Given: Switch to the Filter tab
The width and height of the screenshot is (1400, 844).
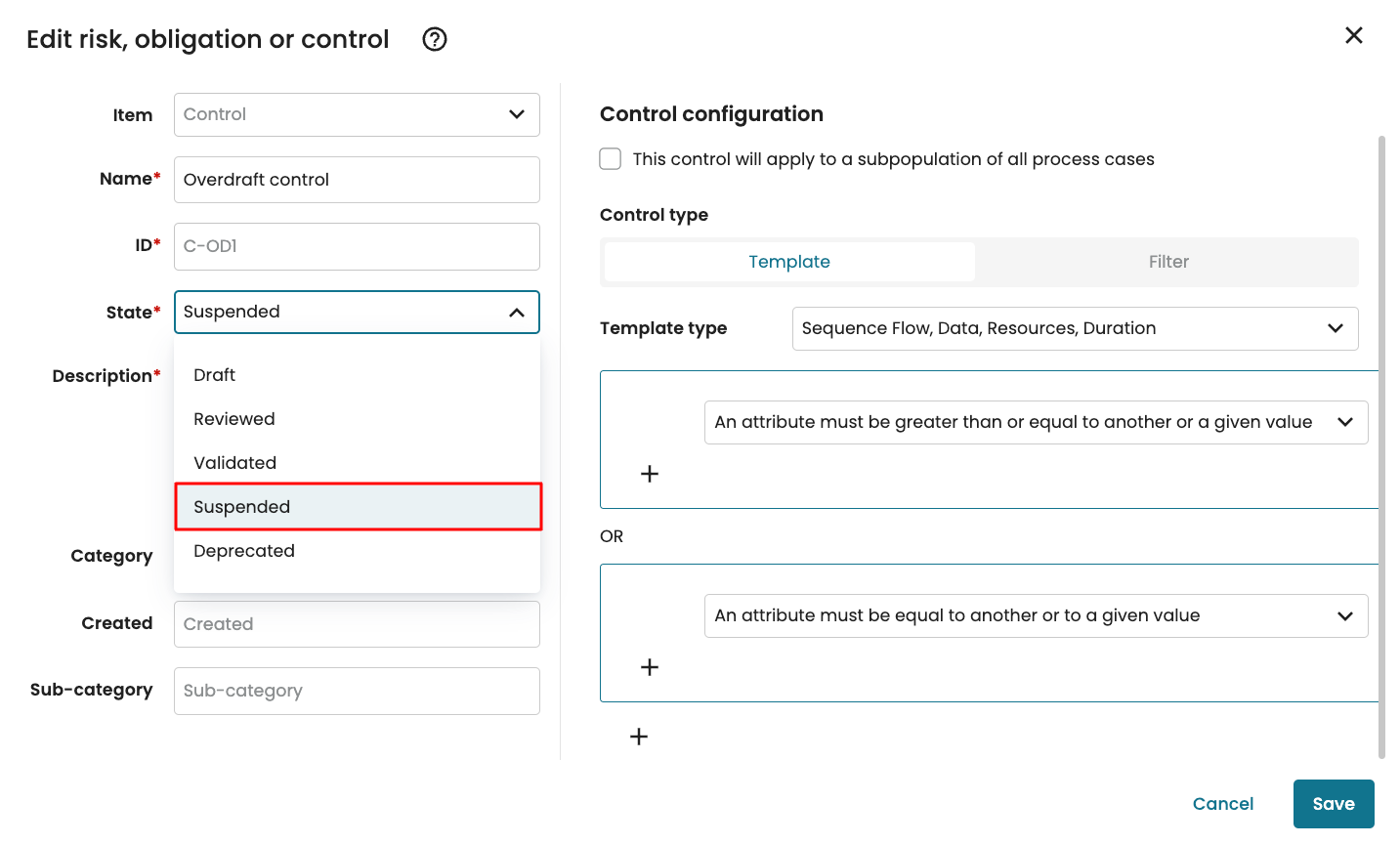Looking at the screenshot, I should tap(1168, 262).
